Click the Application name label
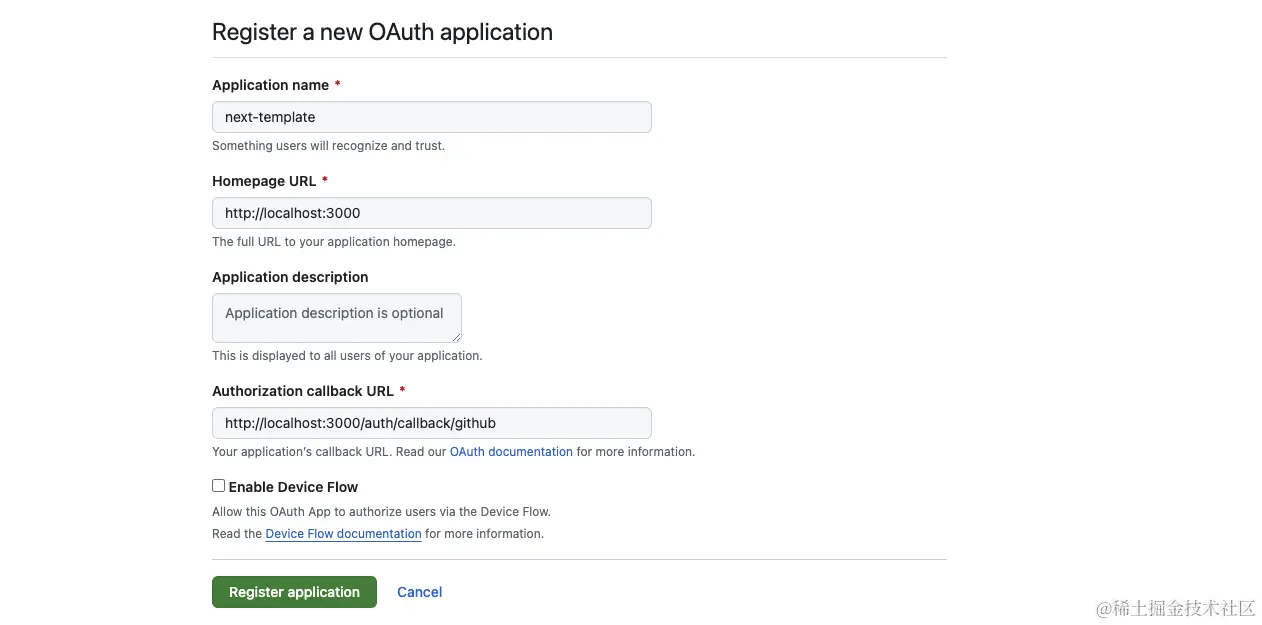The width and height of the screenshot is (1262, 625). coord(270,85)
